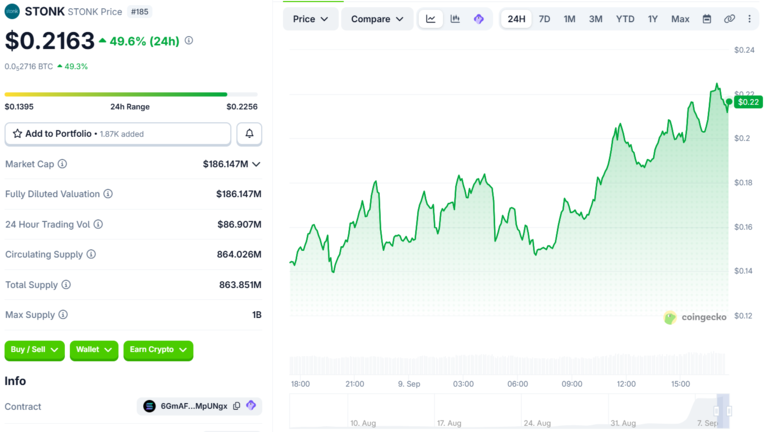Click the 864.026M circulating supply value
The height and width of the screenshot is (432, 768).
pos(239,254)
